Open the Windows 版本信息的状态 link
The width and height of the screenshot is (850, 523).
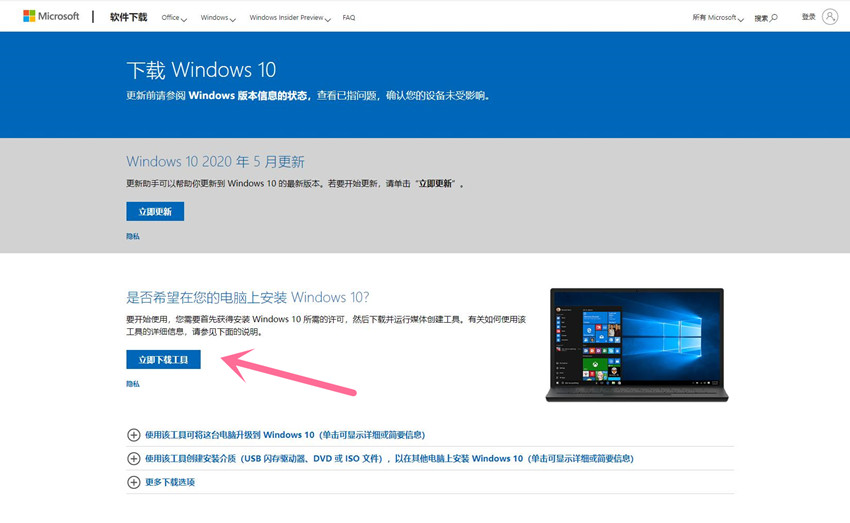tap(248, 96)
